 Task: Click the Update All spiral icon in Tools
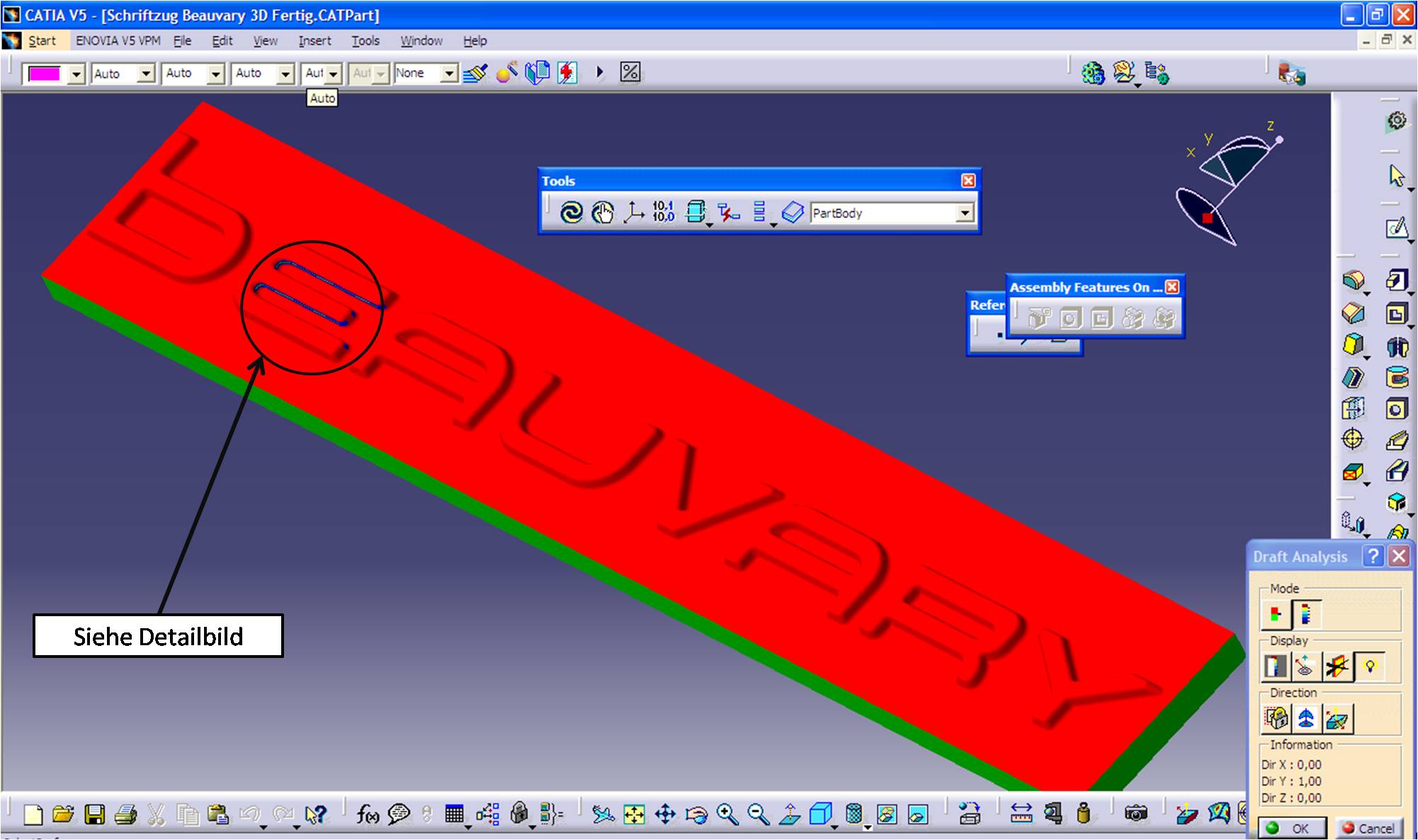(x=571, y=212)
